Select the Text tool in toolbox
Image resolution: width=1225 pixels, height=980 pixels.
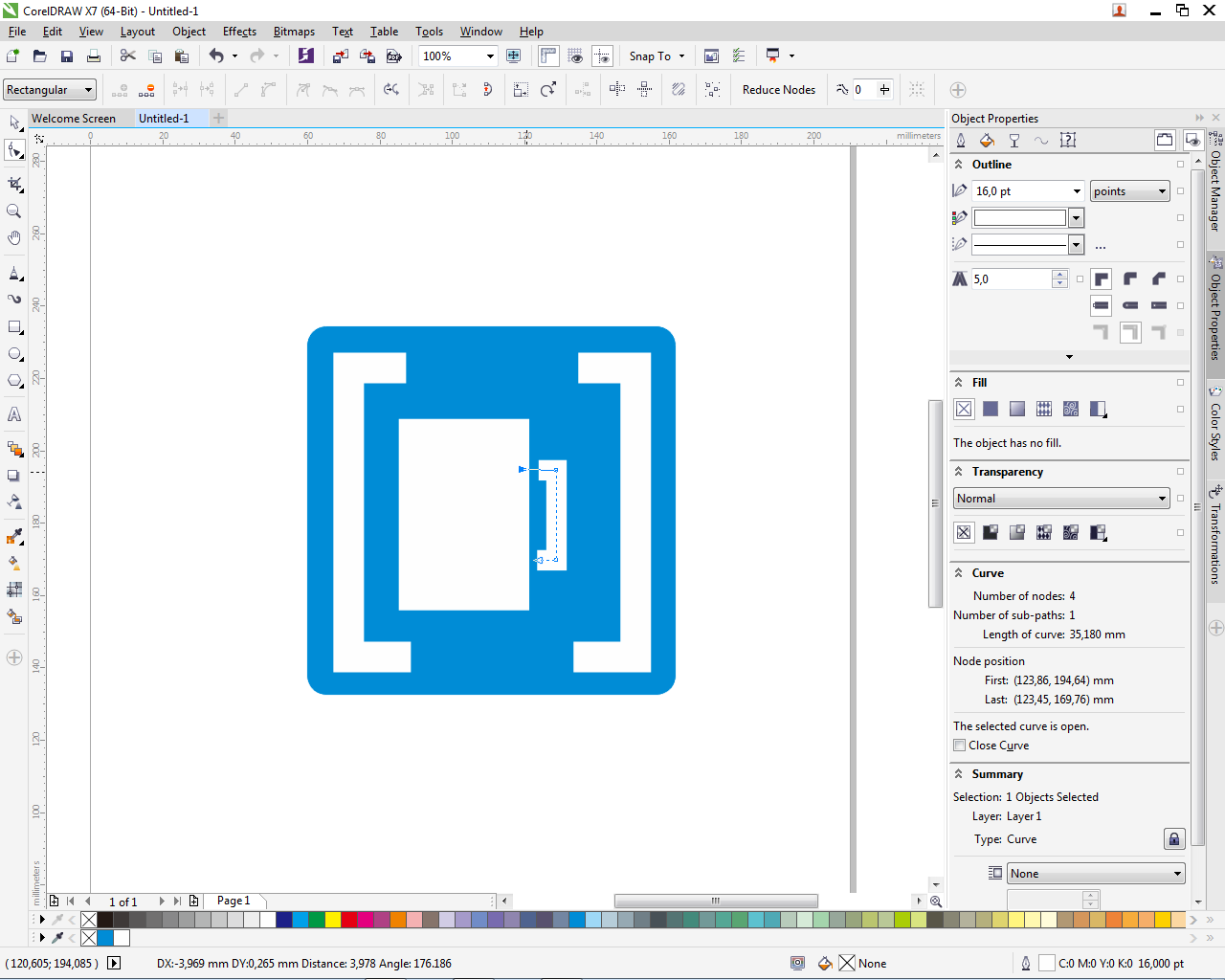tap(14, 414)
